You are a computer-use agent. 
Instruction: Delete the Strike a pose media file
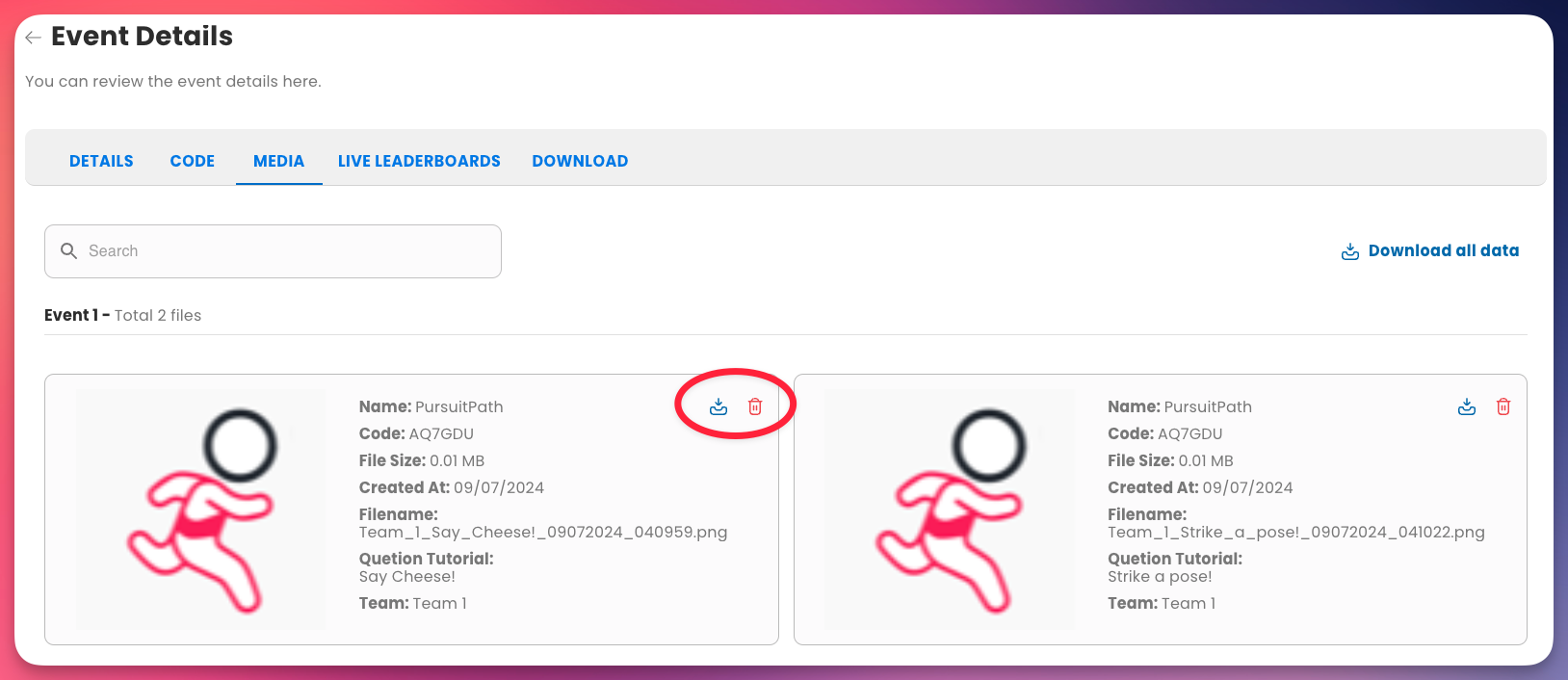click(x=1503, y=407)
